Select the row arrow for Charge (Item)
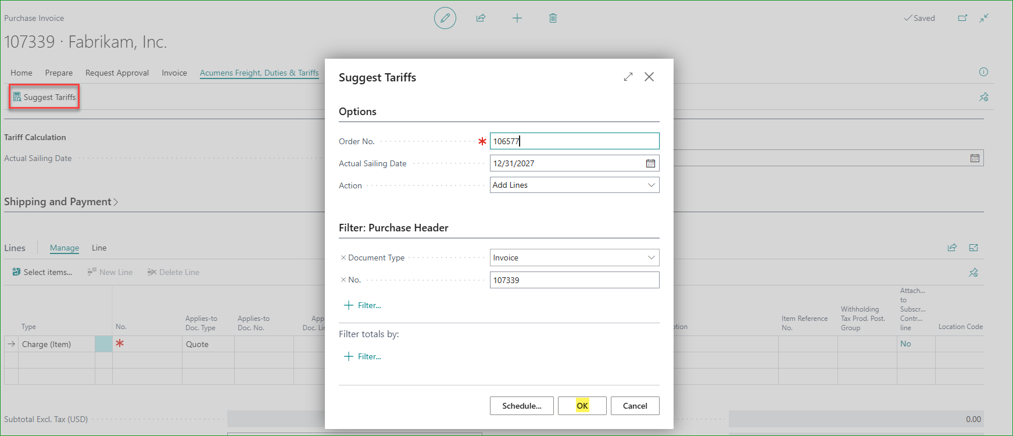 point(10,344)
